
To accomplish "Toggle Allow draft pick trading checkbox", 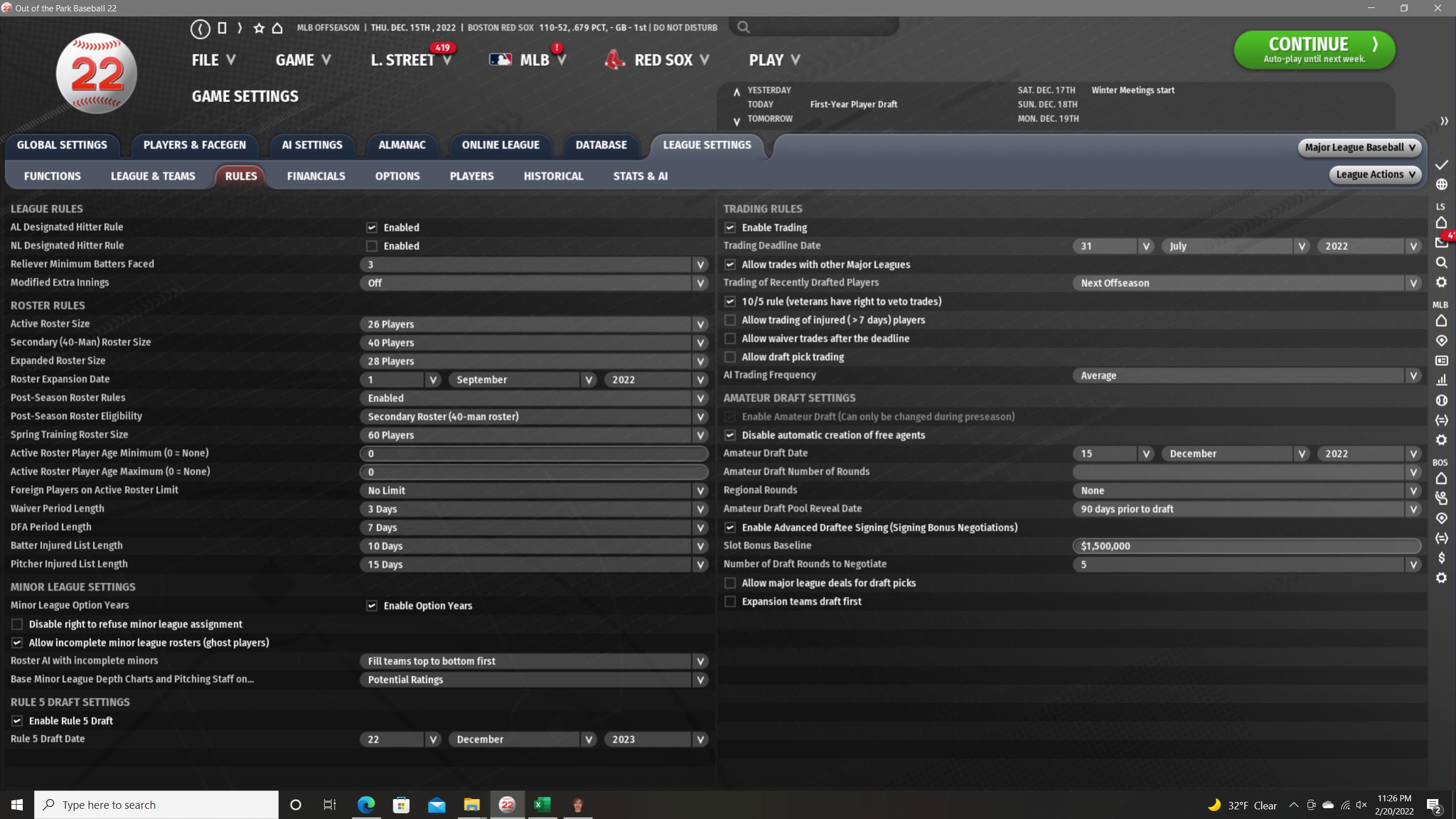I will 730,357.
